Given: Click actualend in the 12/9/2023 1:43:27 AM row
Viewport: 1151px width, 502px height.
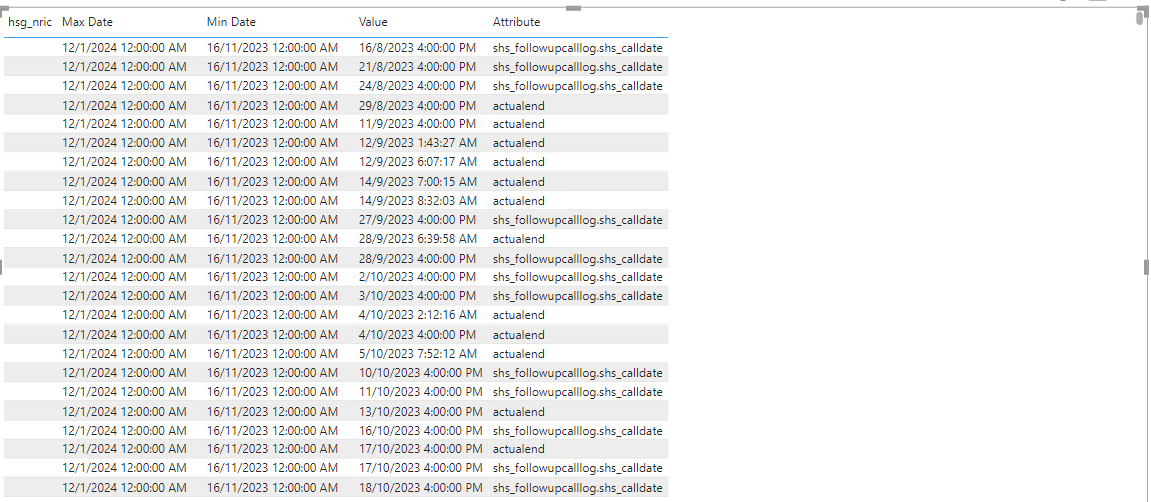Looking at the screenshot, I should pyautogui.click(x=519, y=143).
